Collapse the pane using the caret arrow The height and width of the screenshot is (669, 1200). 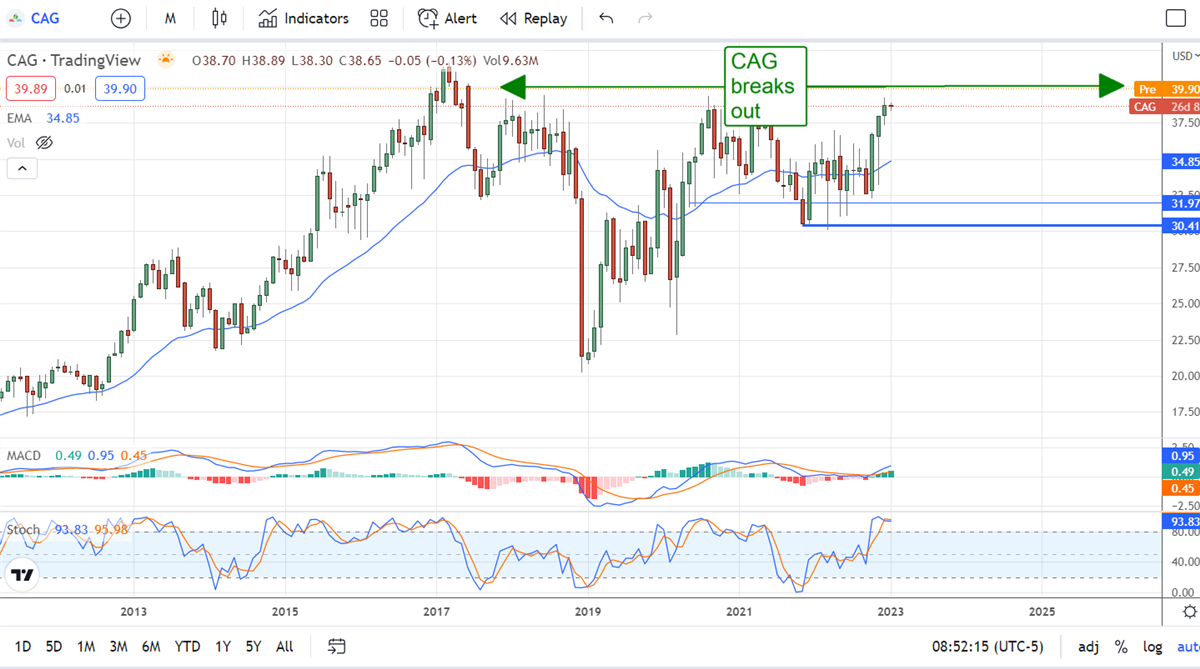coord(21,168)
